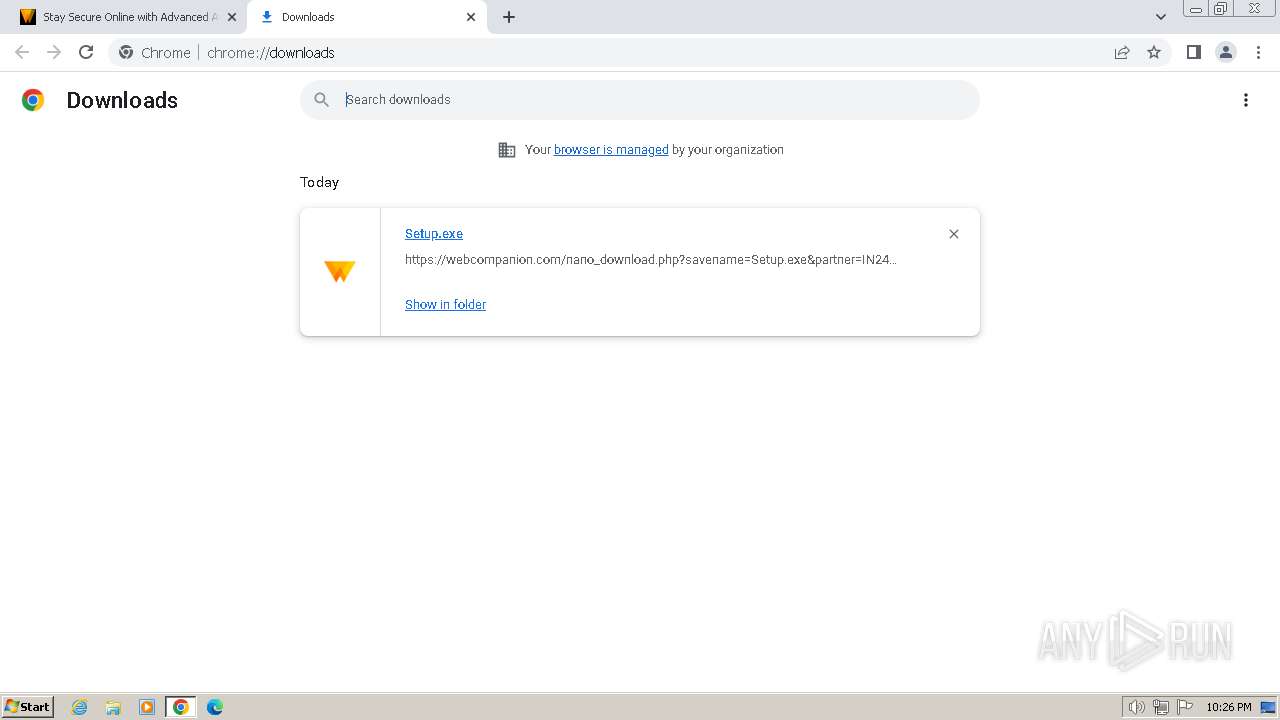The image size is (1280, 720).
Task: Expand the tab search dropdown arrow
Action: click(x=1161, y=17)
